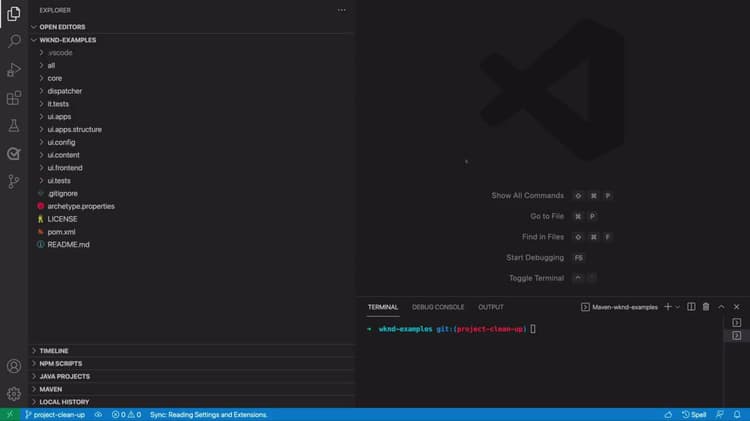This screenshot has height=421, width=750.
Task: Open the Testing flask view
Action: tap(14, 126)
